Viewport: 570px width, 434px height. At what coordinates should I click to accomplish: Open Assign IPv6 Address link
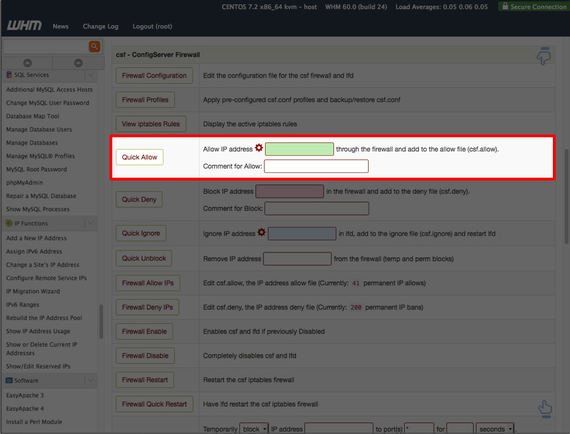(34, 252)
